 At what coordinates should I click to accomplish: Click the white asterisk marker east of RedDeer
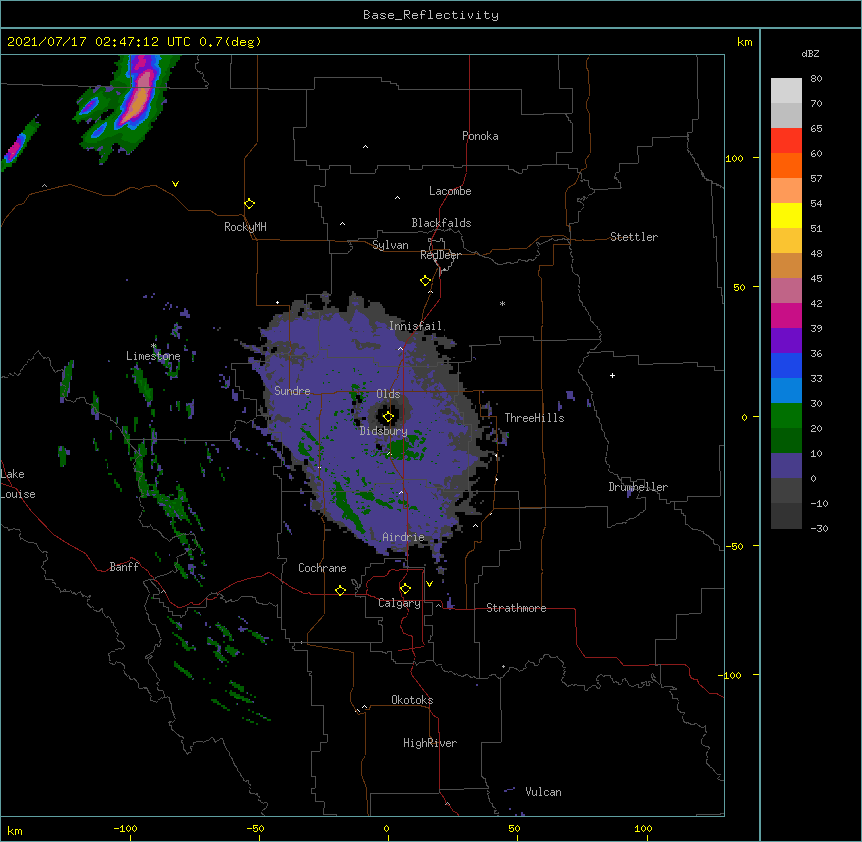coord(502,303)
